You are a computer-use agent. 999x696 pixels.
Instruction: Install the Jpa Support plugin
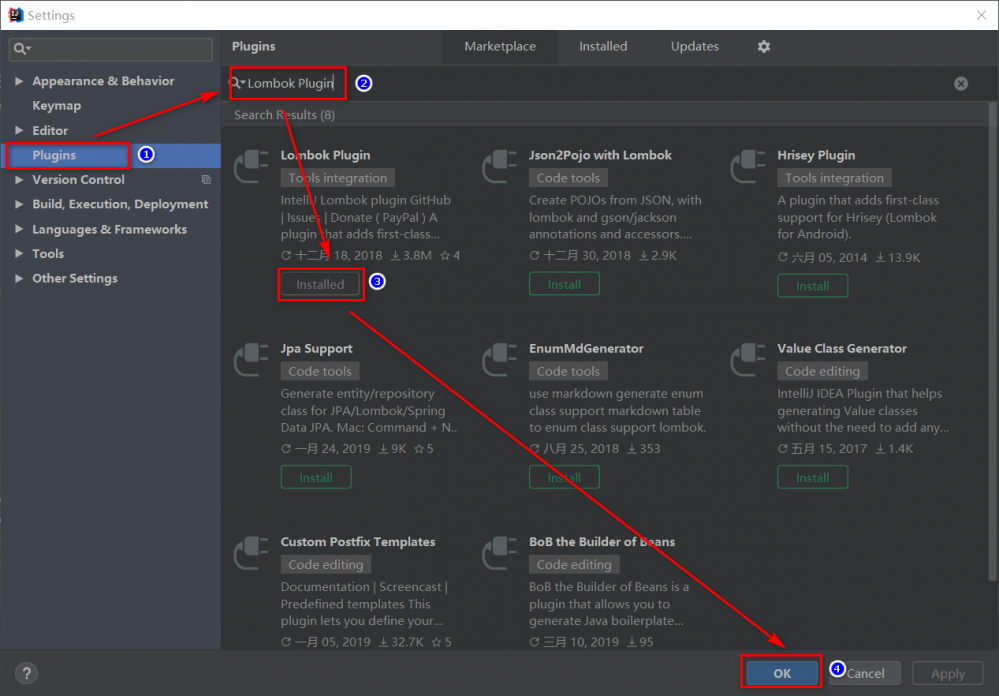316,477
